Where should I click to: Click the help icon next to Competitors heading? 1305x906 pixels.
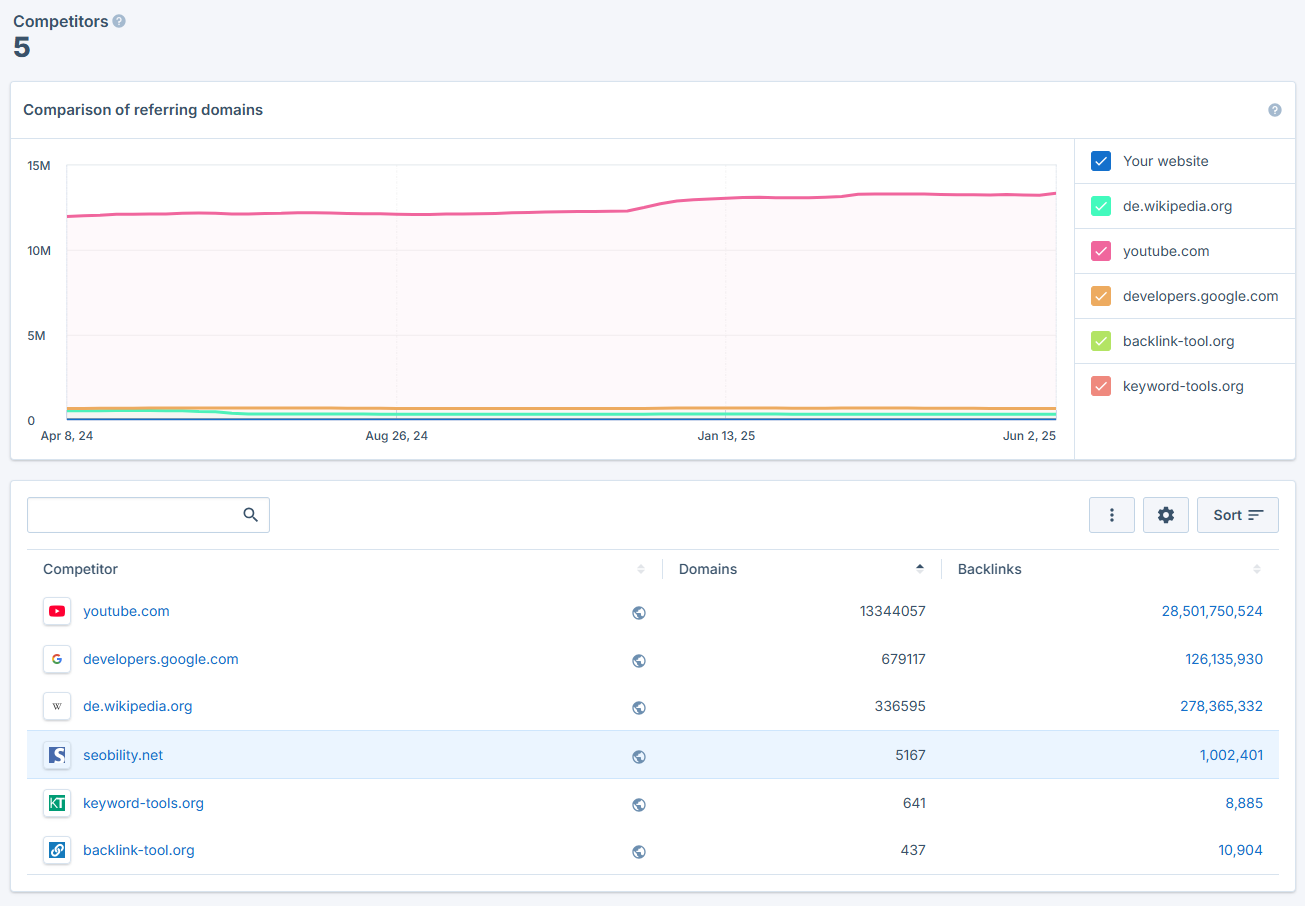[119, 21]
